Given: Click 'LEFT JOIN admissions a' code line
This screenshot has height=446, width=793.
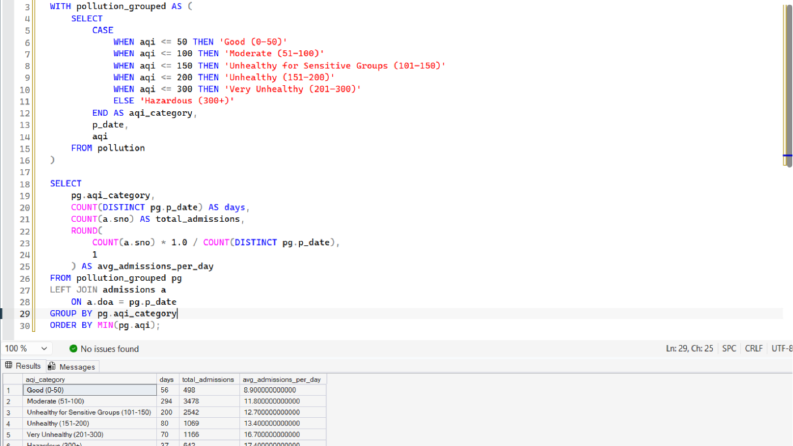Looking at the screenshot, I should (108, 290).
